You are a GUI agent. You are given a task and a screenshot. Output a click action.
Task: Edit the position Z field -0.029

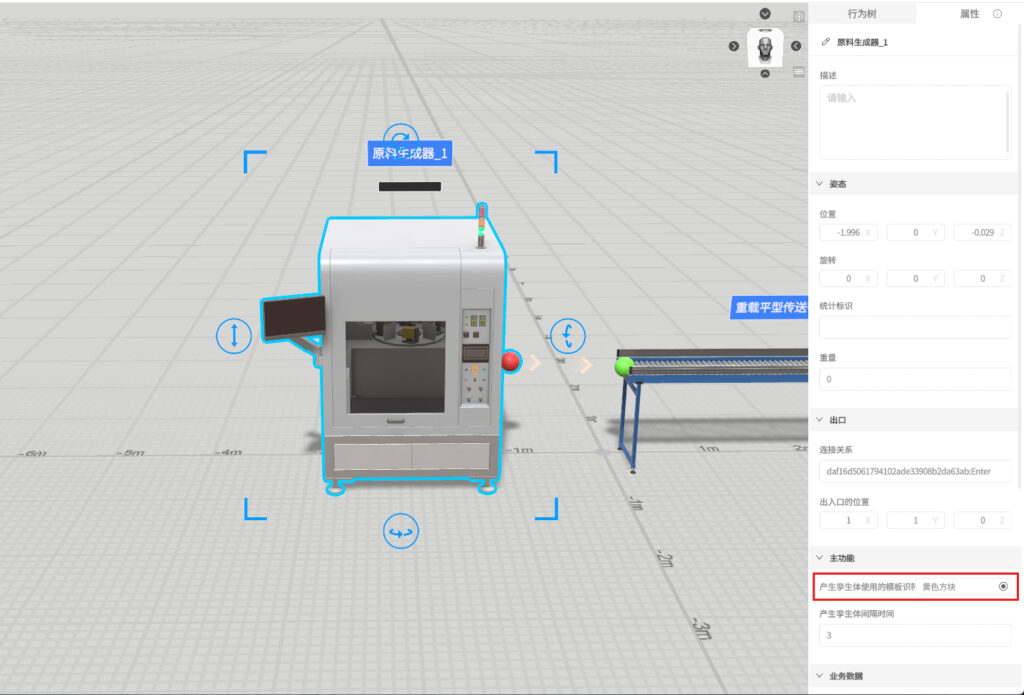[x=982, y=233]
